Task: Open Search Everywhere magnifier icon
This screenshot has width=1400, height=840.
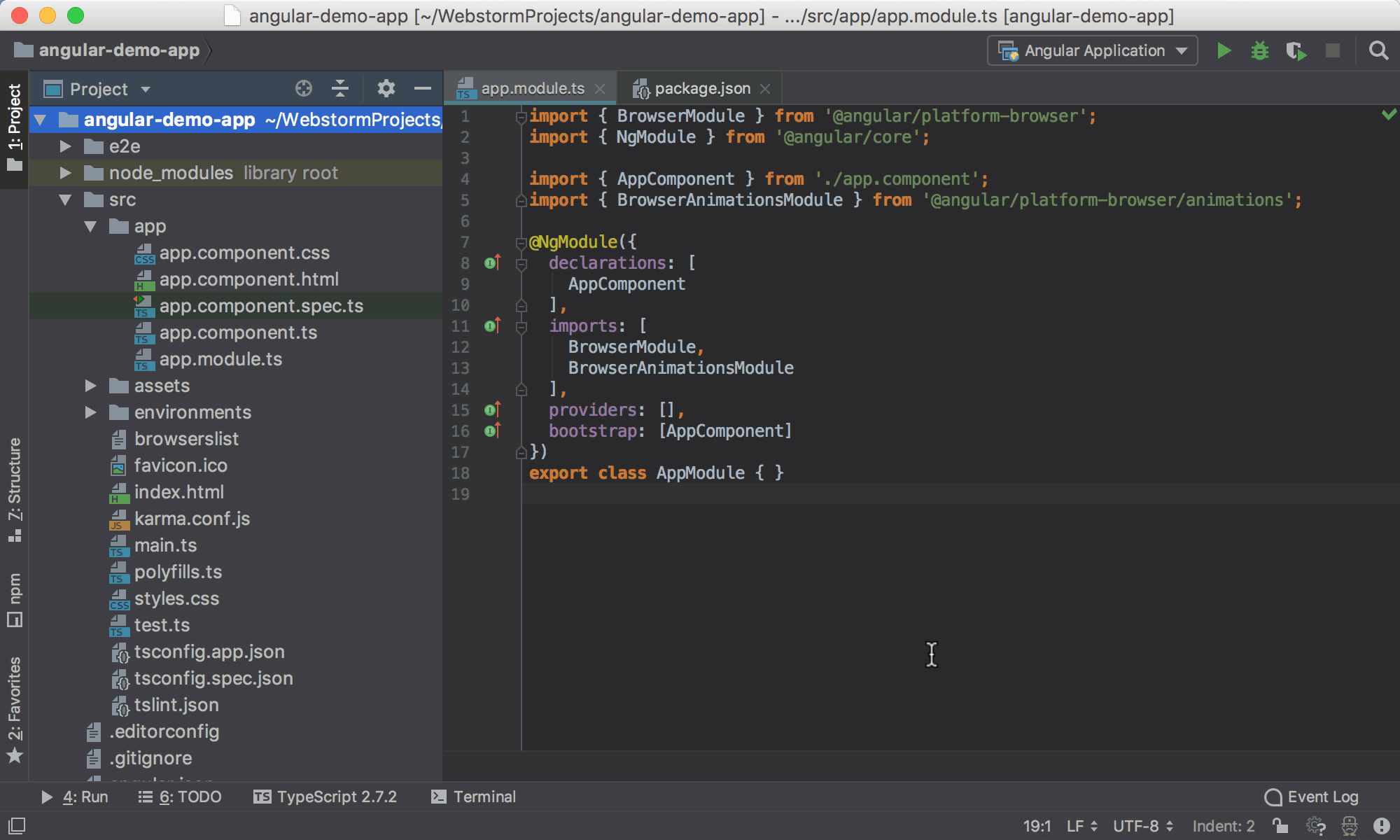Action: click(x=1378, y=51)
